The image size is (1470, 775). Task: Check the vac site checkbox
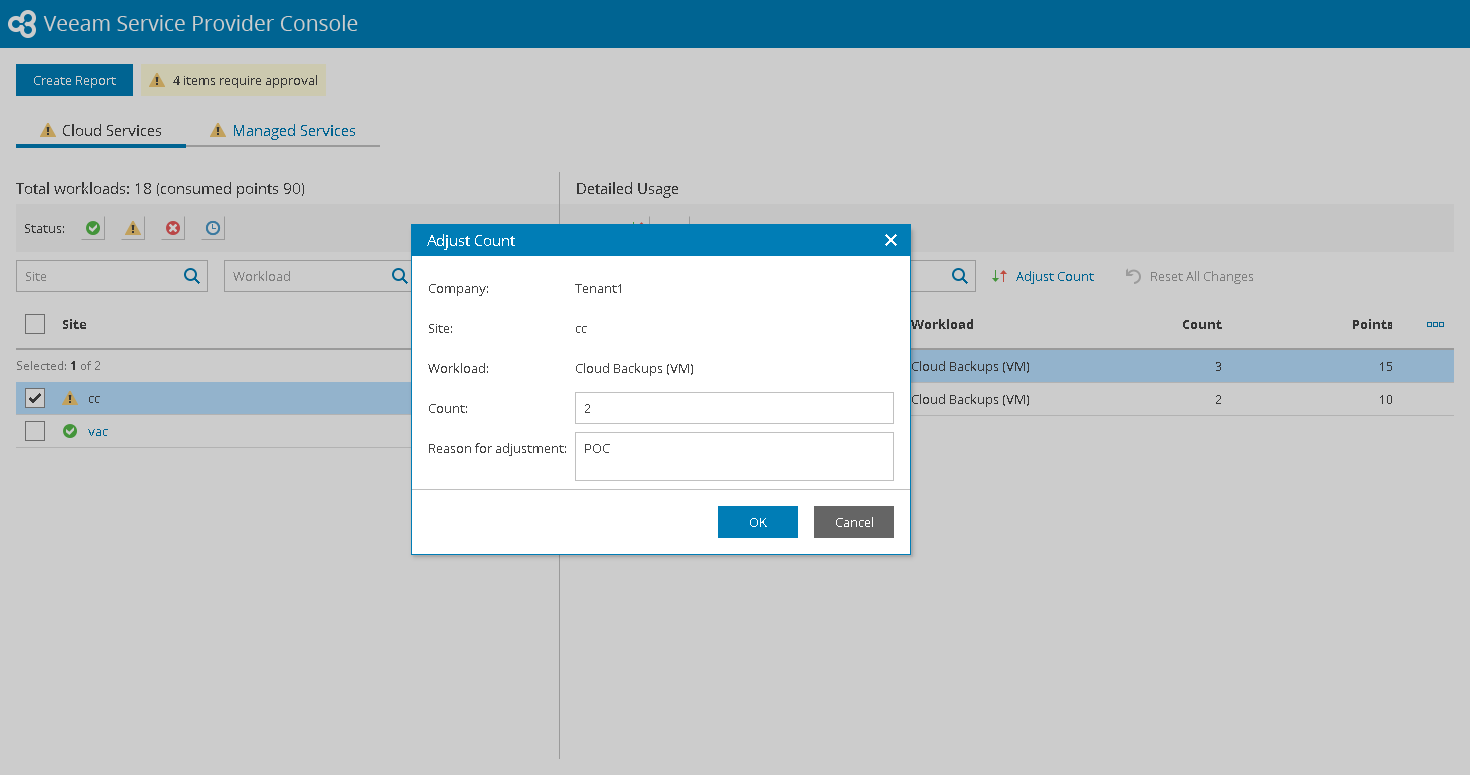tap(35, 431)
